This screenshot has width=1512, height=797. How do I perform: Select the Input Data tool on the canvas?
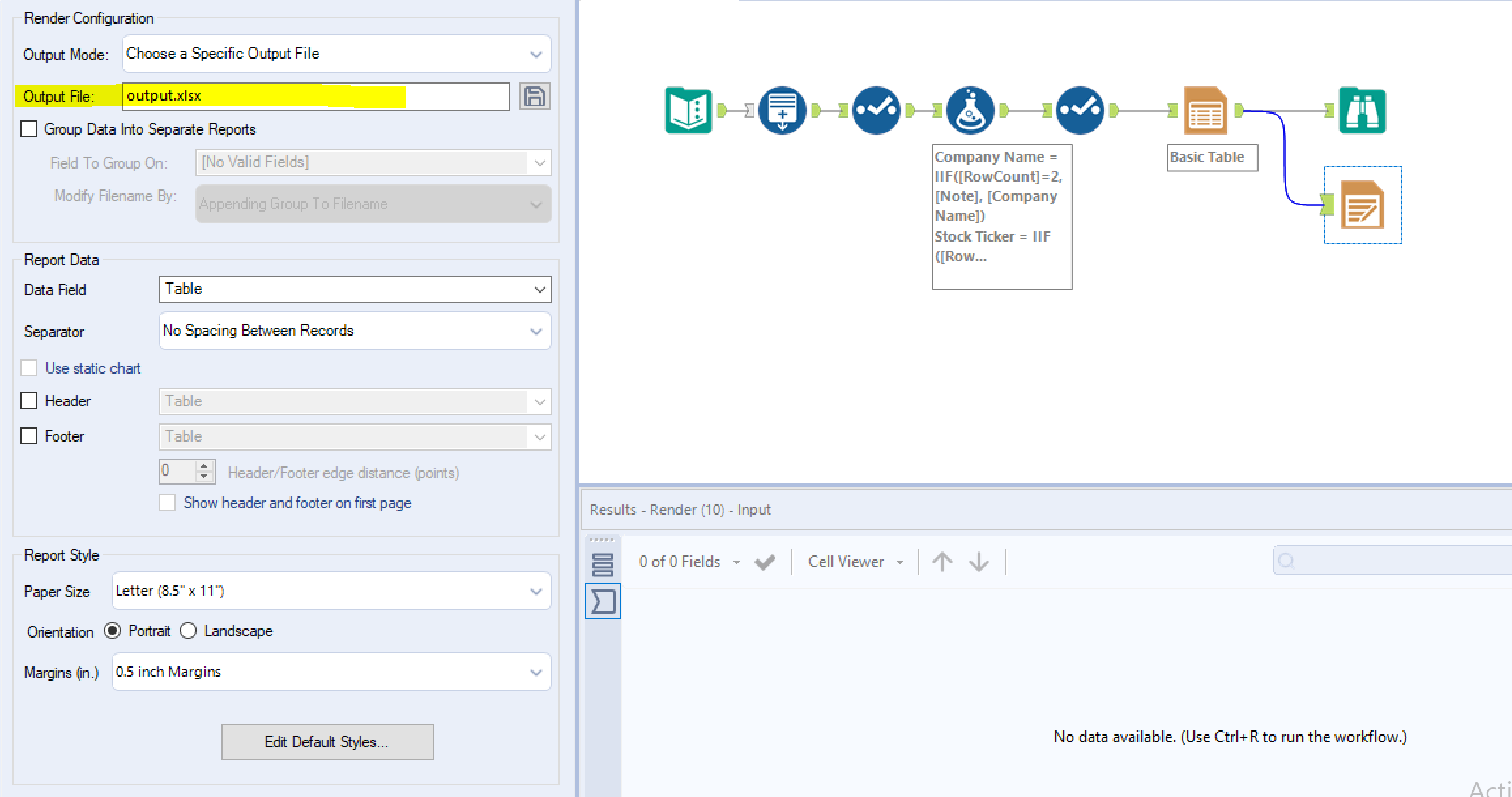point(688,110)
